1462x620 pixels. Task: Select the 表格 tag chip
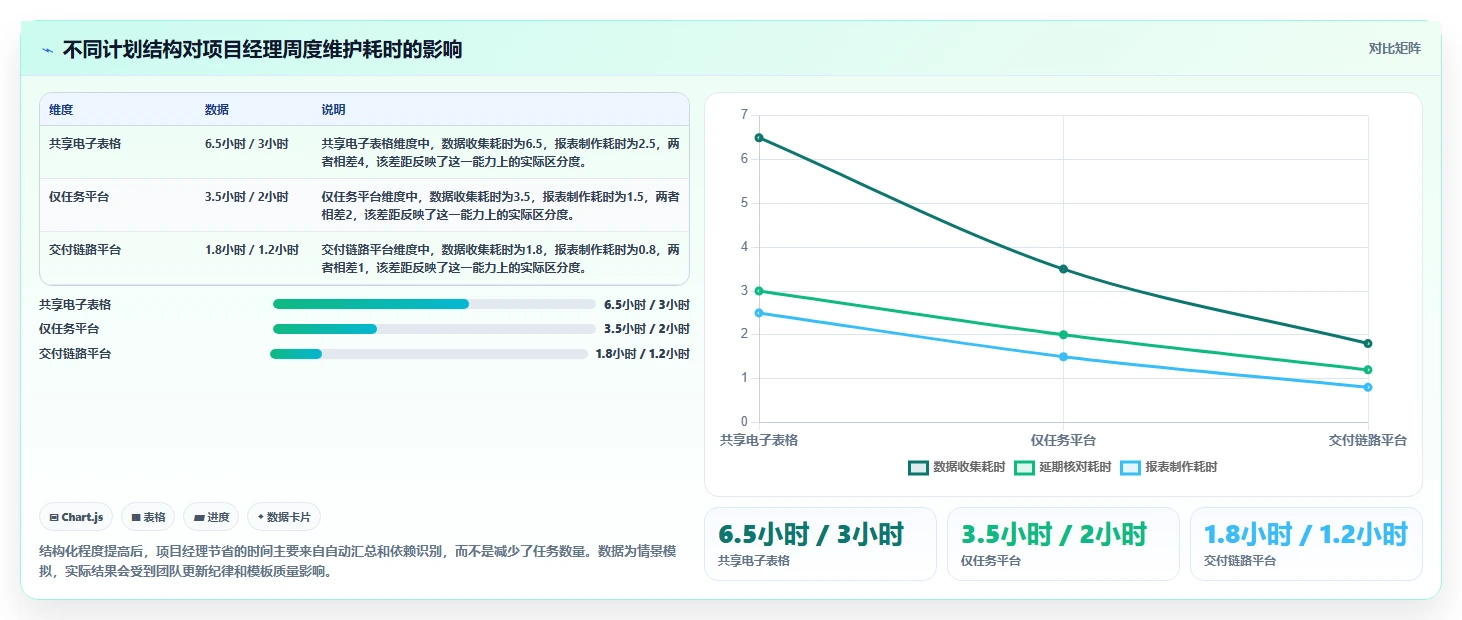[148, 517]
